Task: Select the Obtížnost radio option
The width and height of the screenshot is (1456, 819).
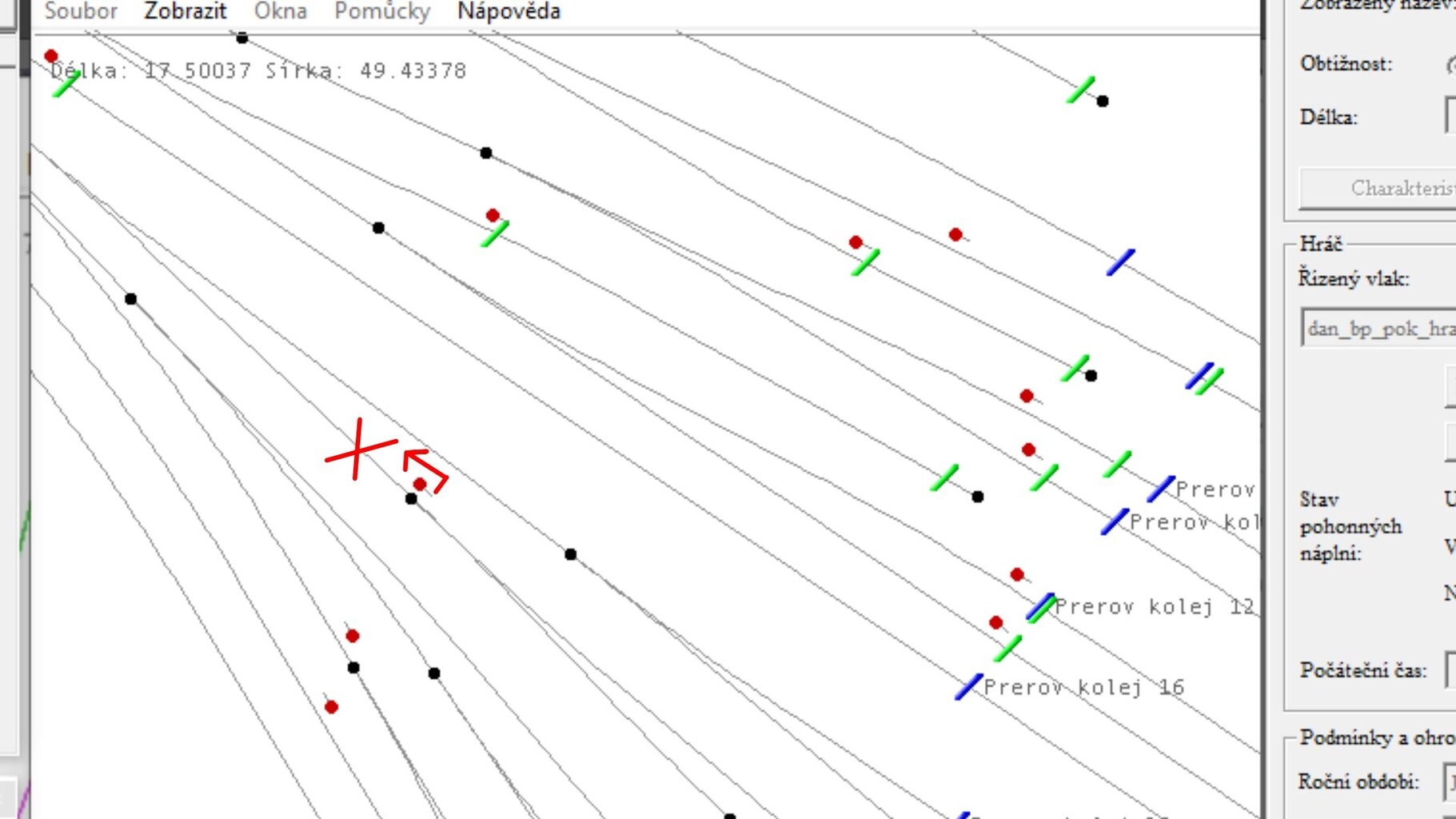Action: 1450,64
